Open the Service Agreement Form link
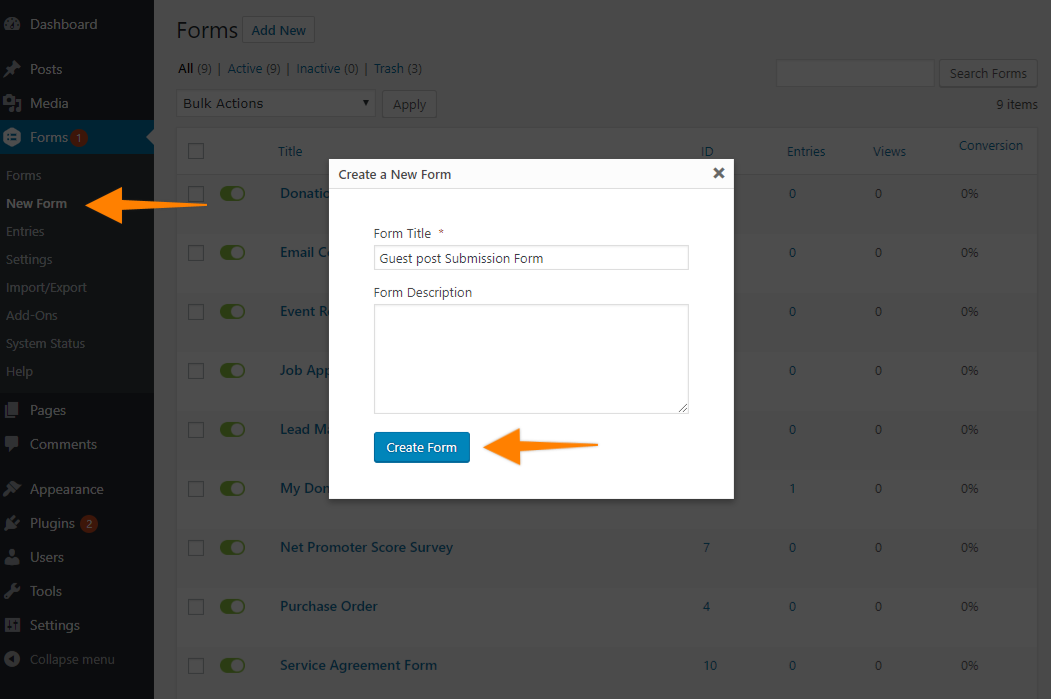Image resolution: width=1051 pixels, height=699 pixels. click(x=359, y=665)
